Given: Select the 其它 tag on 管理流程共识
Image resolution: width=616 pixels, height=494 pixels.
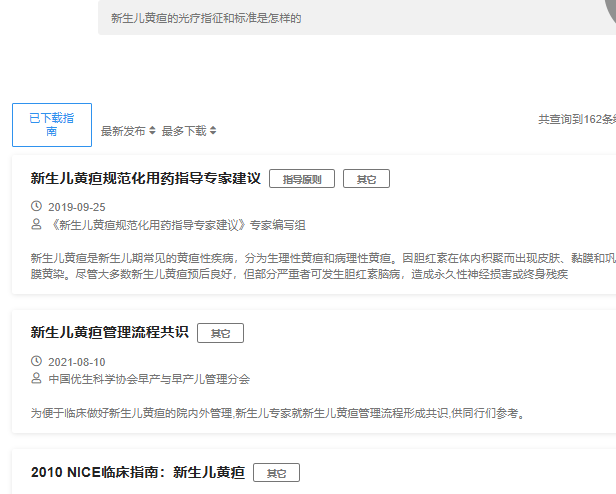Looking at the screenshot, I should 220,333.
